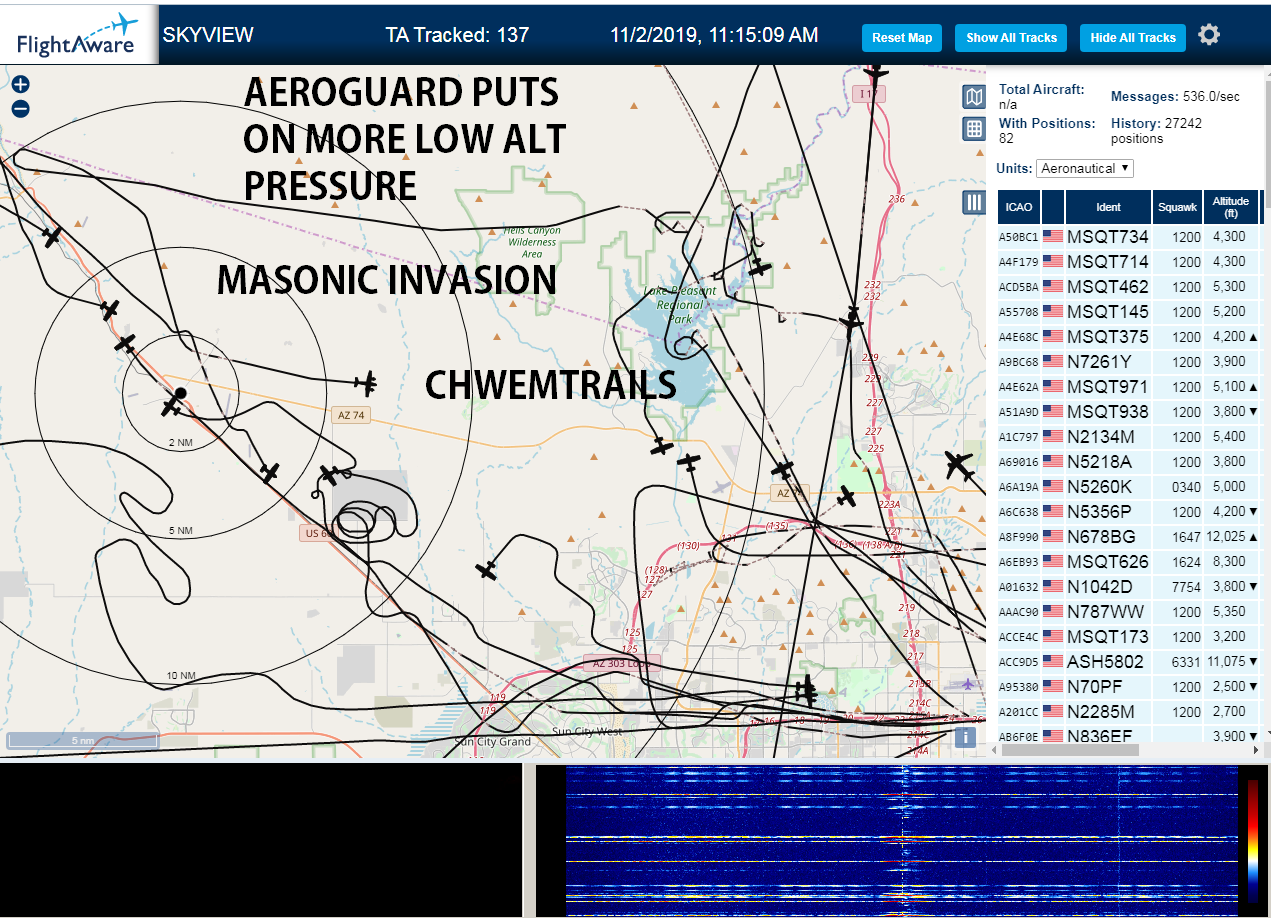Click ICAO code A8F990
This screenshot has width=1271, height=919.
1019,537
